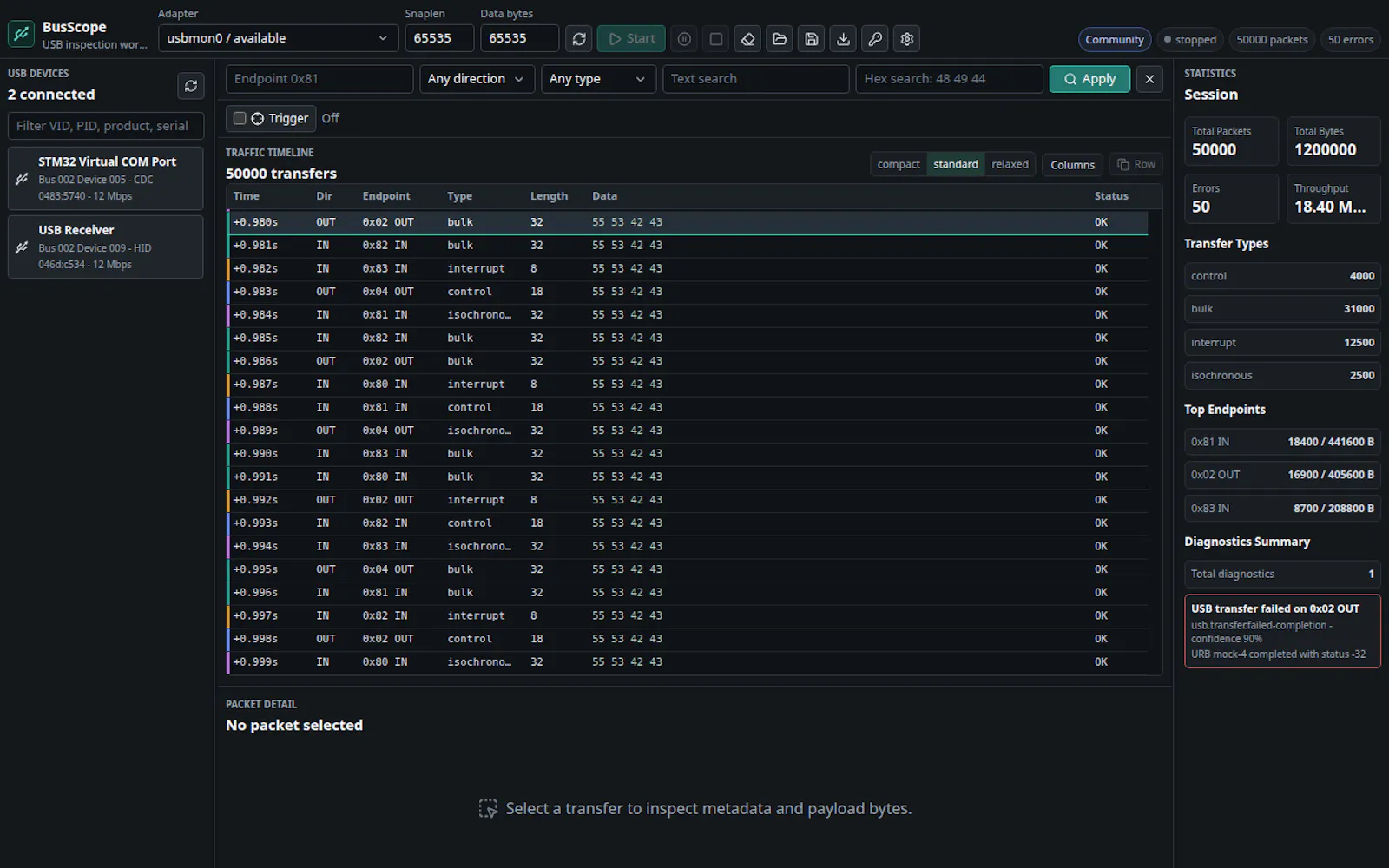Sort by the Data column header
The height and width of the screenshot is (868, 1389).
pyautogui.click(x=605, y=196)
